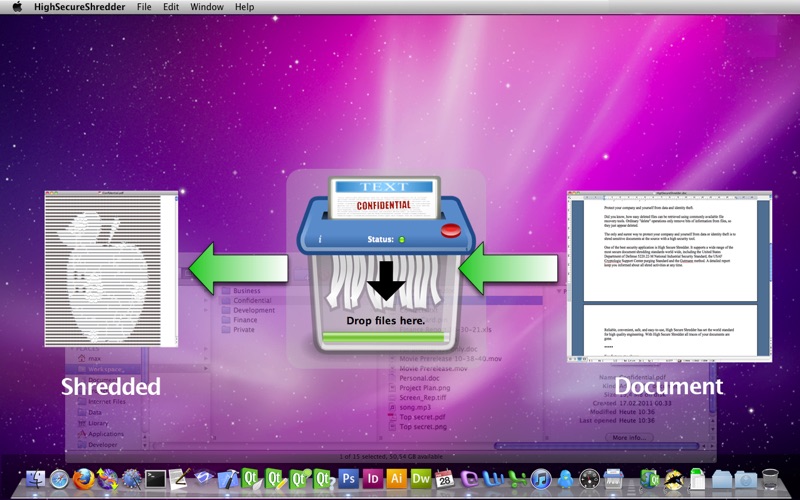This screenshot has width=800, height=500.
Task: Open Xcode hammer icon in the Dock
Action: (228, 479)
